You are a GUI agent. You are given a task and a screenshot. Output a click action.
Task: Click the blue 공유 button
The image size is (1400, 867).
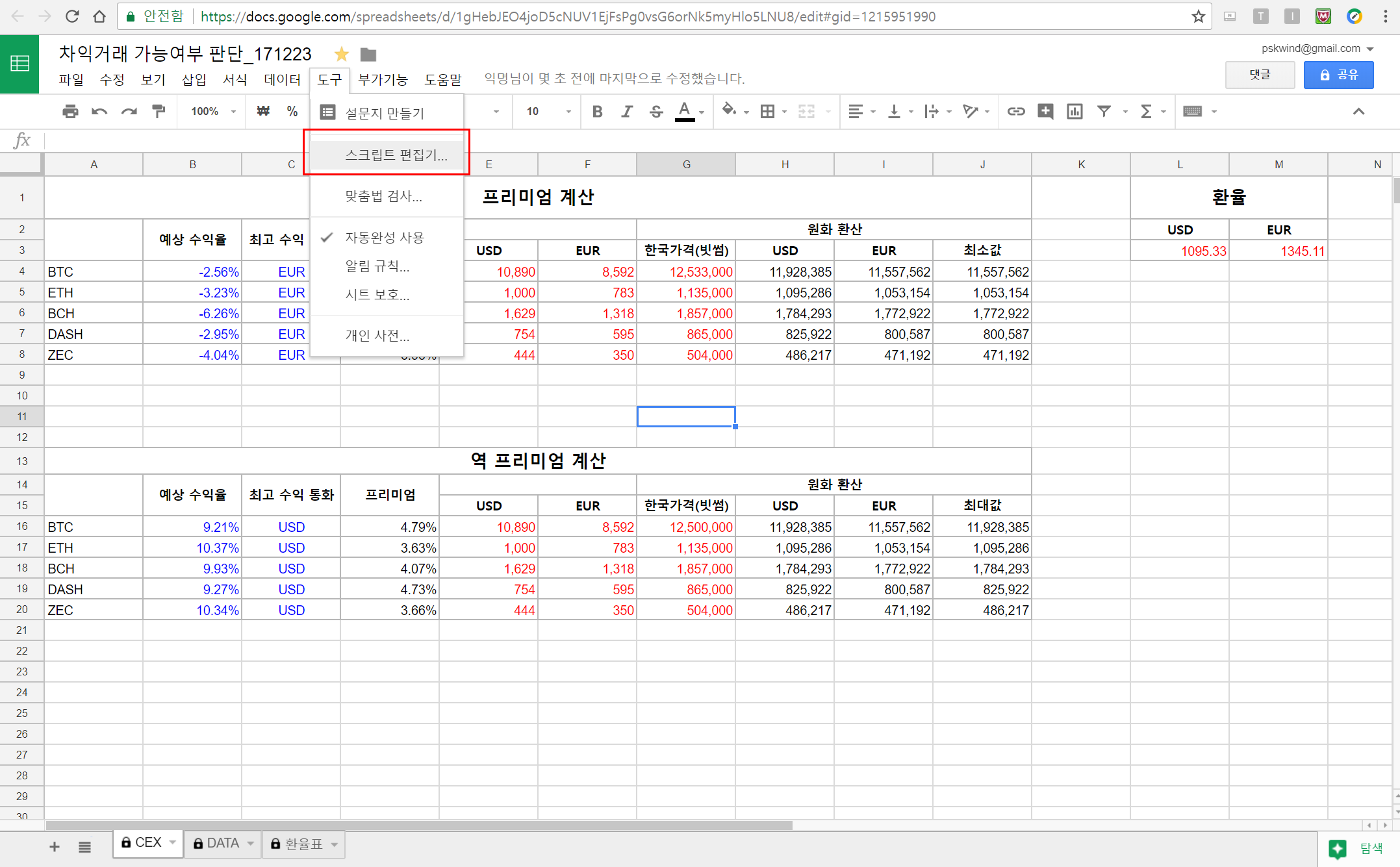(1338, 75)
